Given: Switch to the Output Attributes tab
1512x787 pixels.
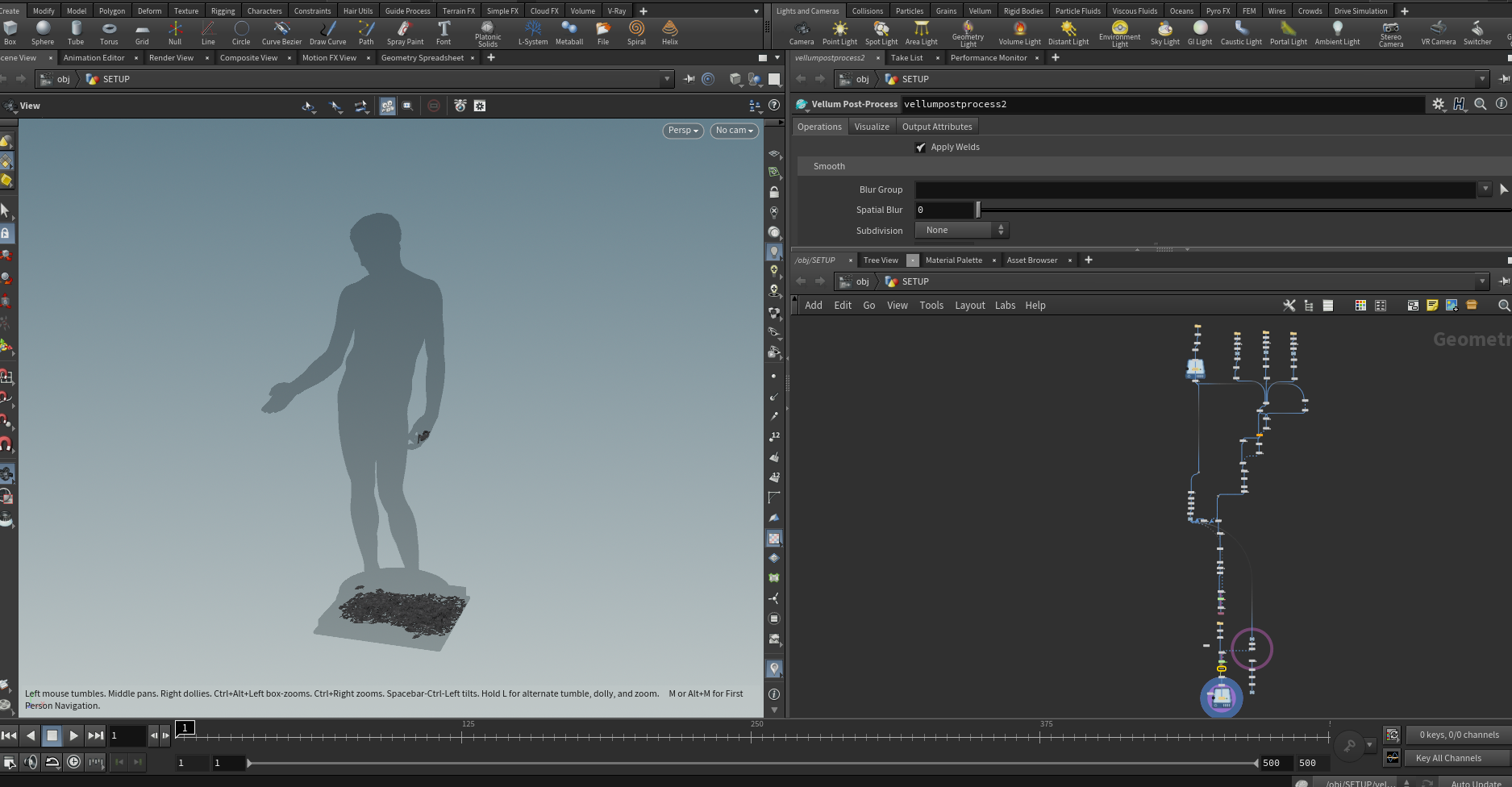Looking at the screenshot, I should coord(936,127).
